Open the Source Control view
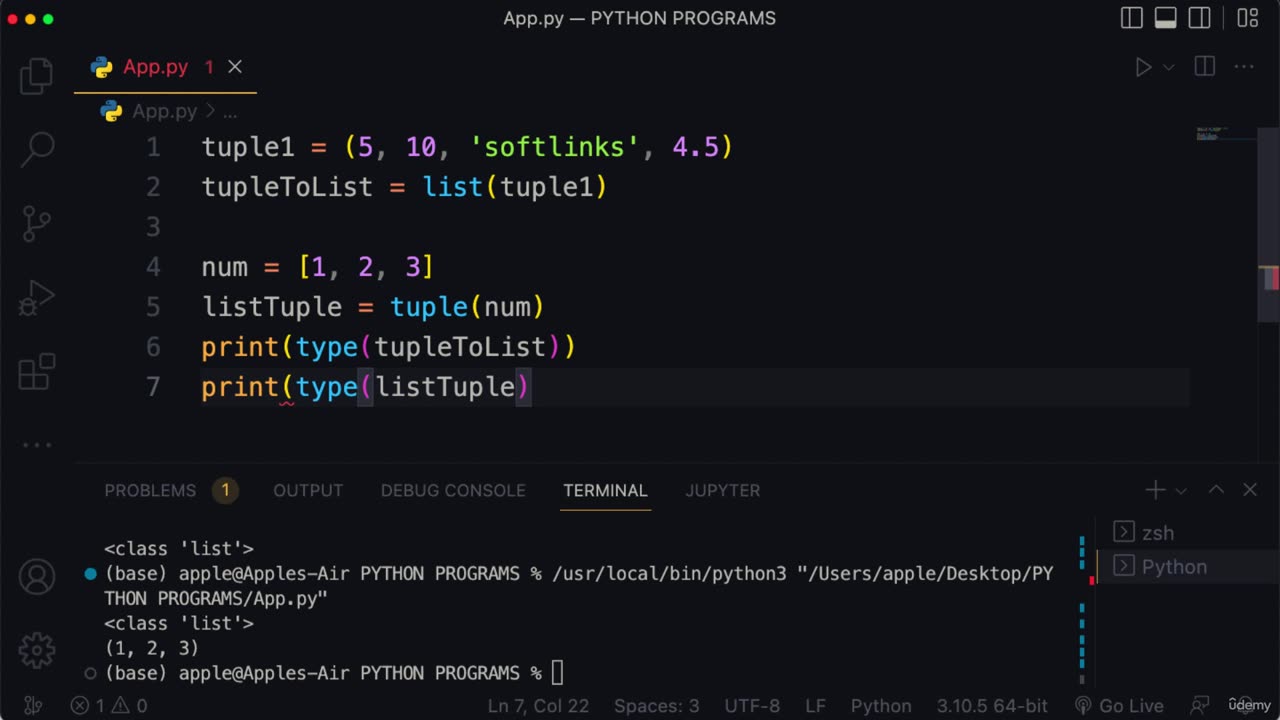Screen dimensions: 1280x720 point(36,223)
